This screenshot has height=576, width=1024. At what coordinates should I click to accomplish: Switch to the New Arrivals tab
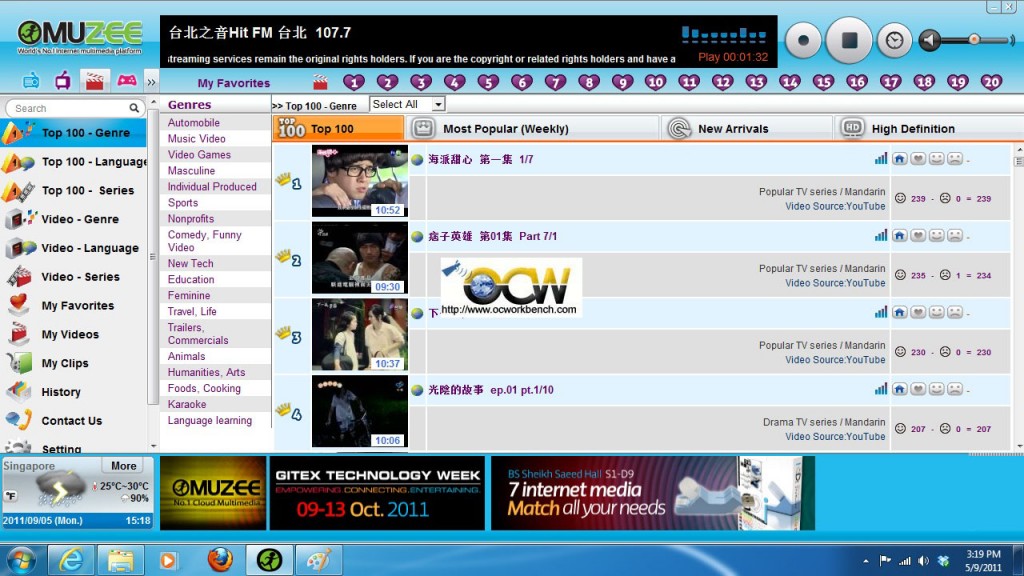click(748, 129)
